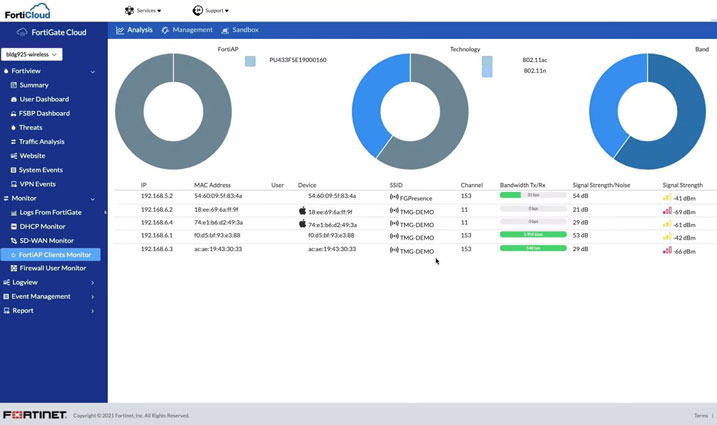Click the signal strength bars icon for -41 dBm
Viewport: 717px width, 425px height.
point(667,197)
